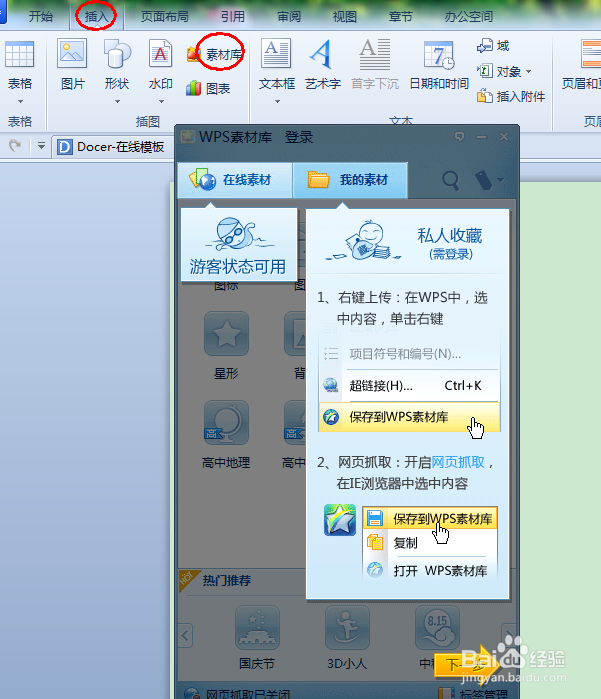Image resolution: width=601 pixels, height=699 pixels.
Task: Insert a picture via 图片 icon
Action: pos(72,54)
